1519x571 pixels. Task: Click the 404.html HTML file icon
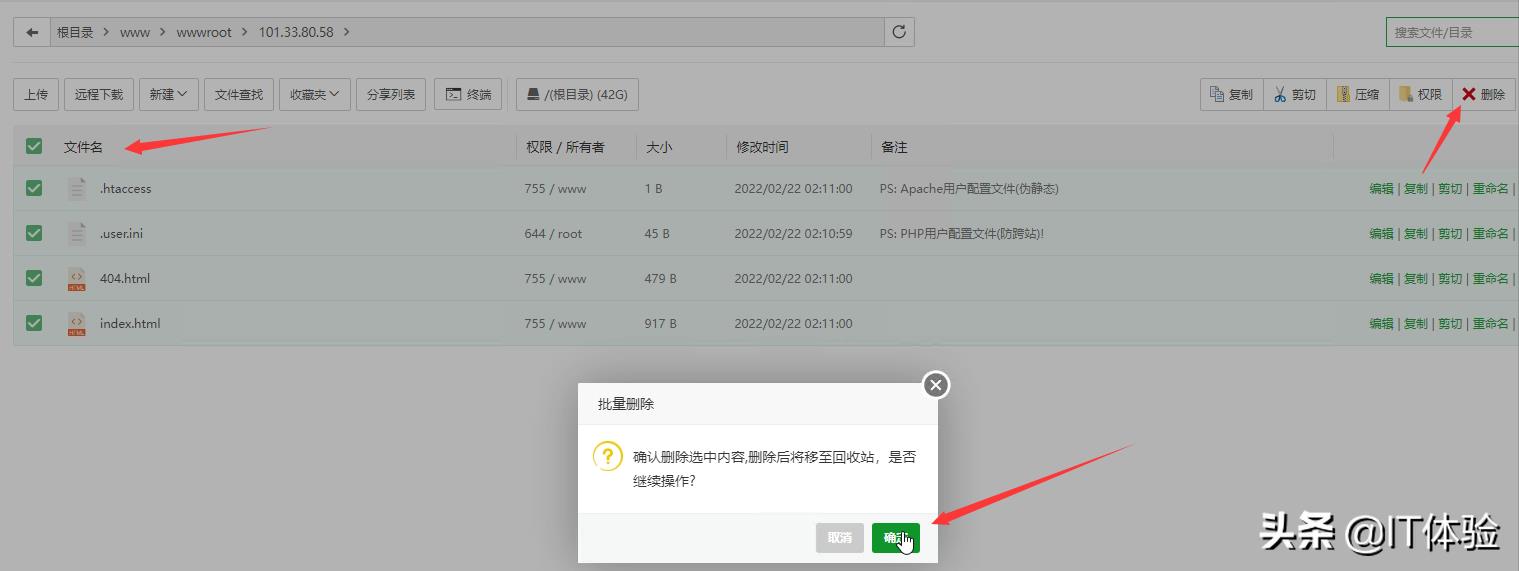[77, 278]
